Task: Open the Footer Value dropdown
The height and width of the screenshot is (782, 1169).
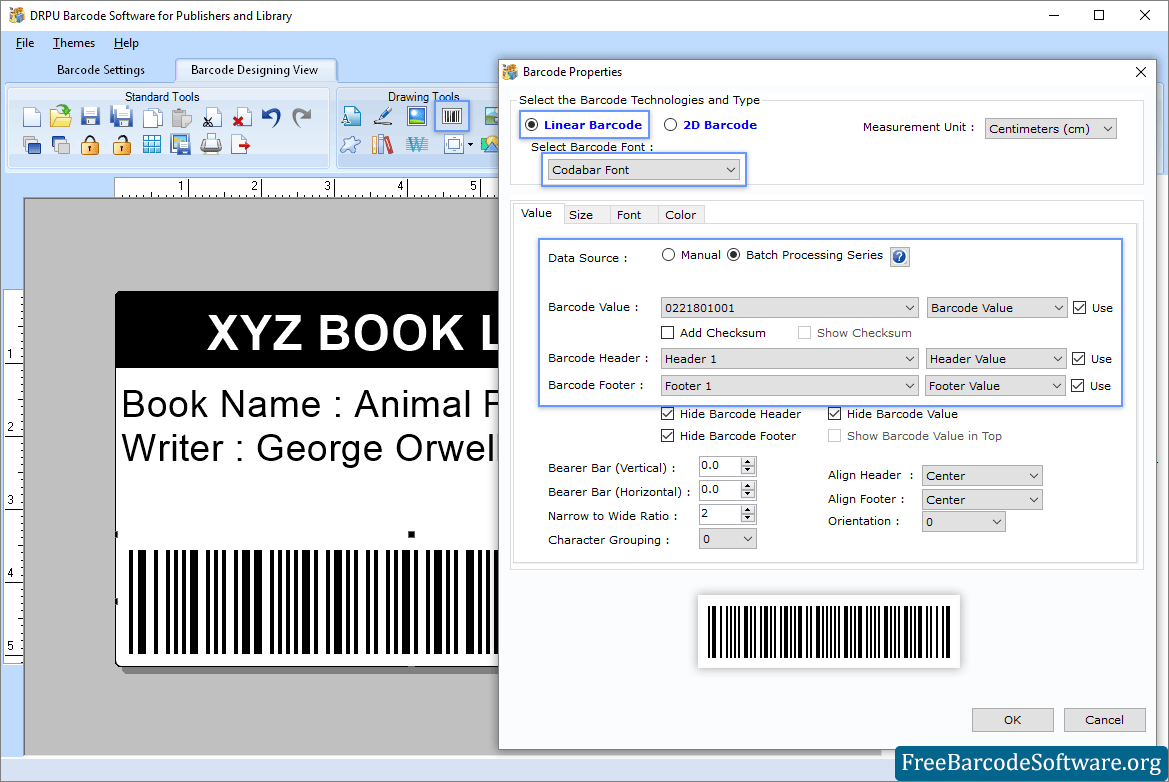Action: (x=995, y=385)
